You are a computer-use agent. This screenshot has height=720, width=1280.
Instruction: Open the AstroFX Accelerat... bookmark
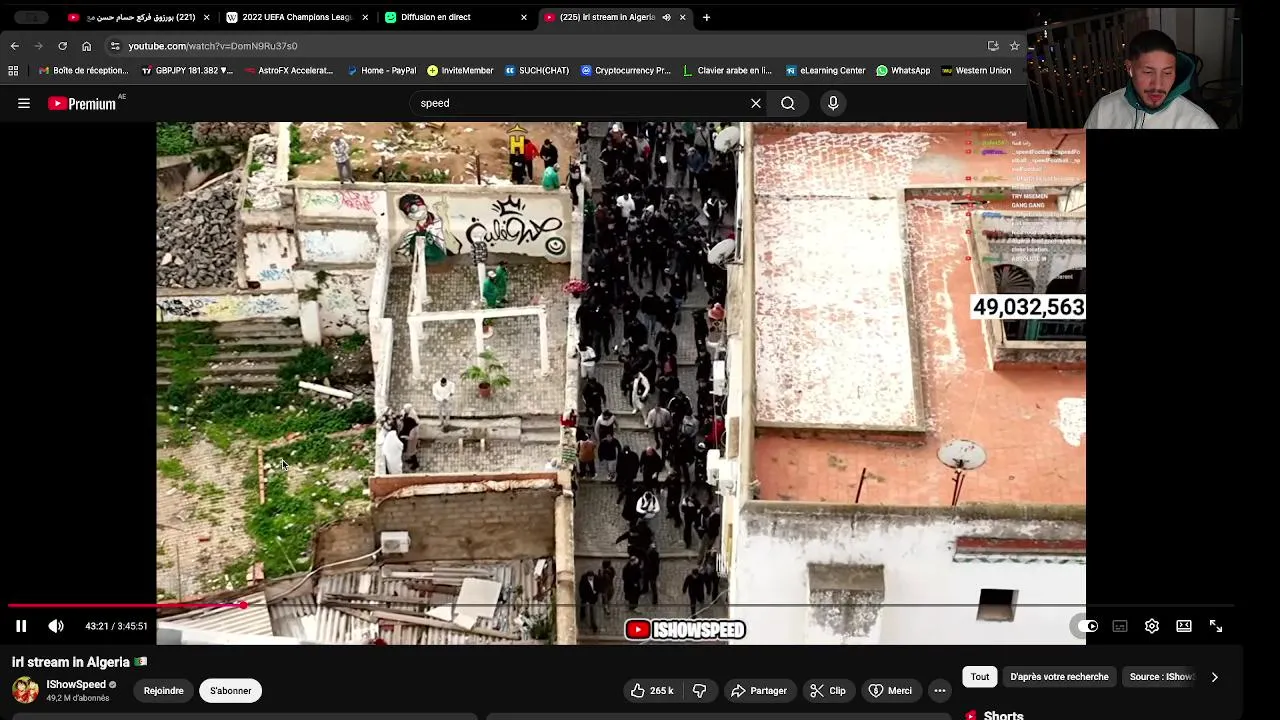coord(288,71)
